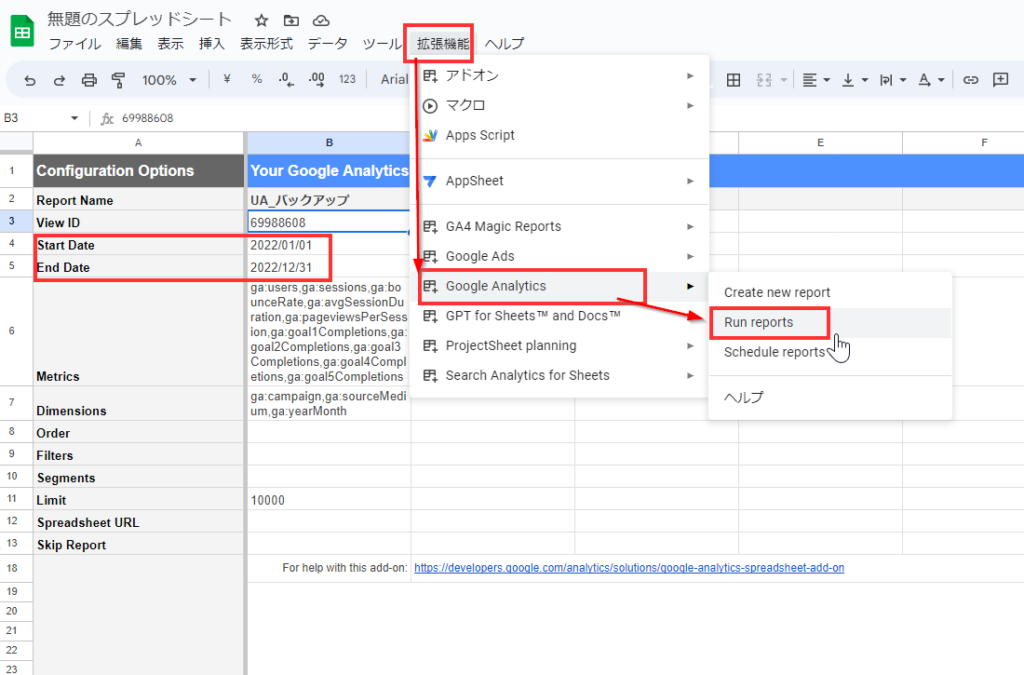The width and height of the screenshot is (1024, 675).
Task: Select the View ID cell 69988608
Action: (x=328, y=223)
